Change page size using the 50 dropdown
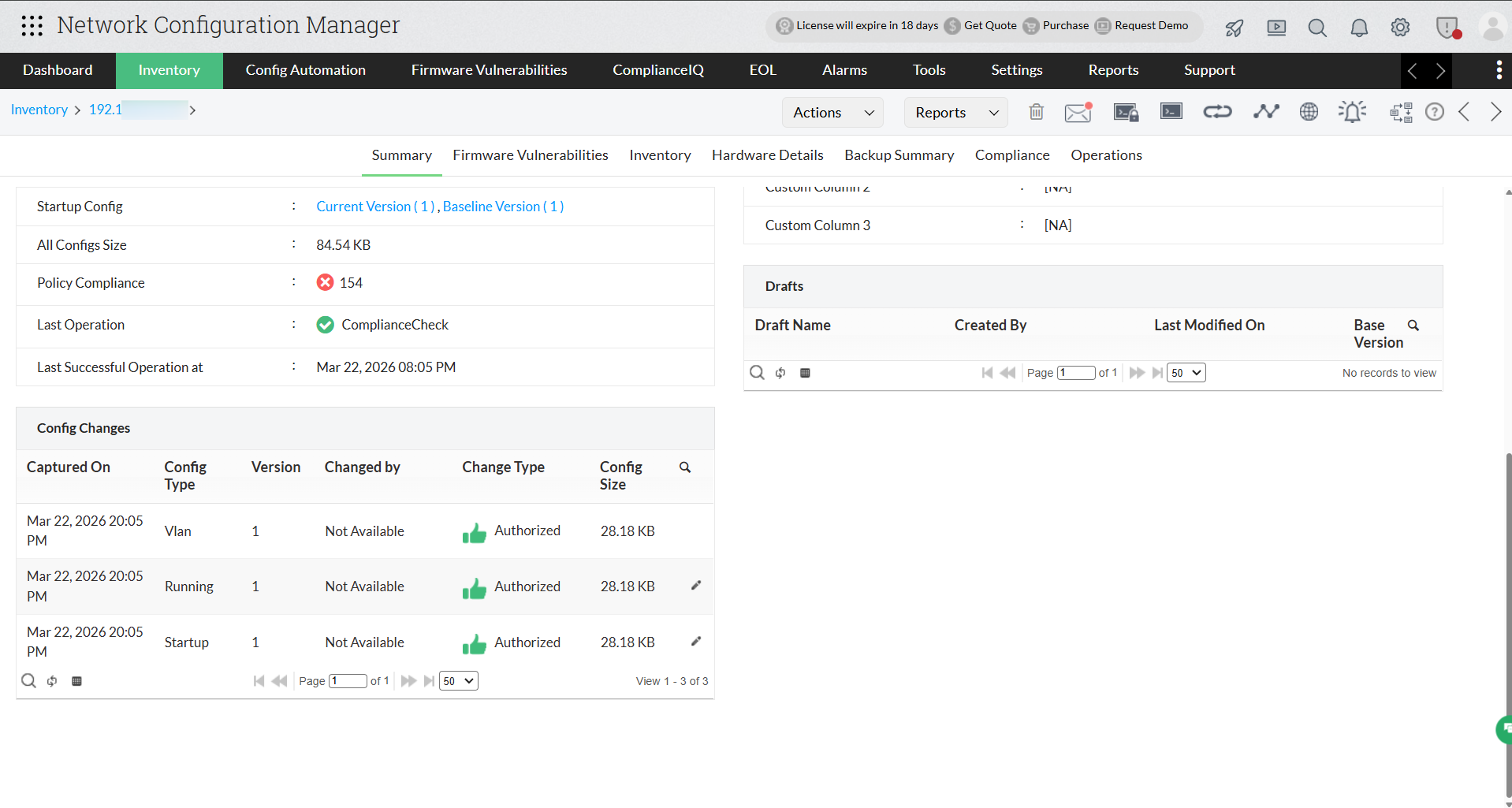 (x=458, y=680)
